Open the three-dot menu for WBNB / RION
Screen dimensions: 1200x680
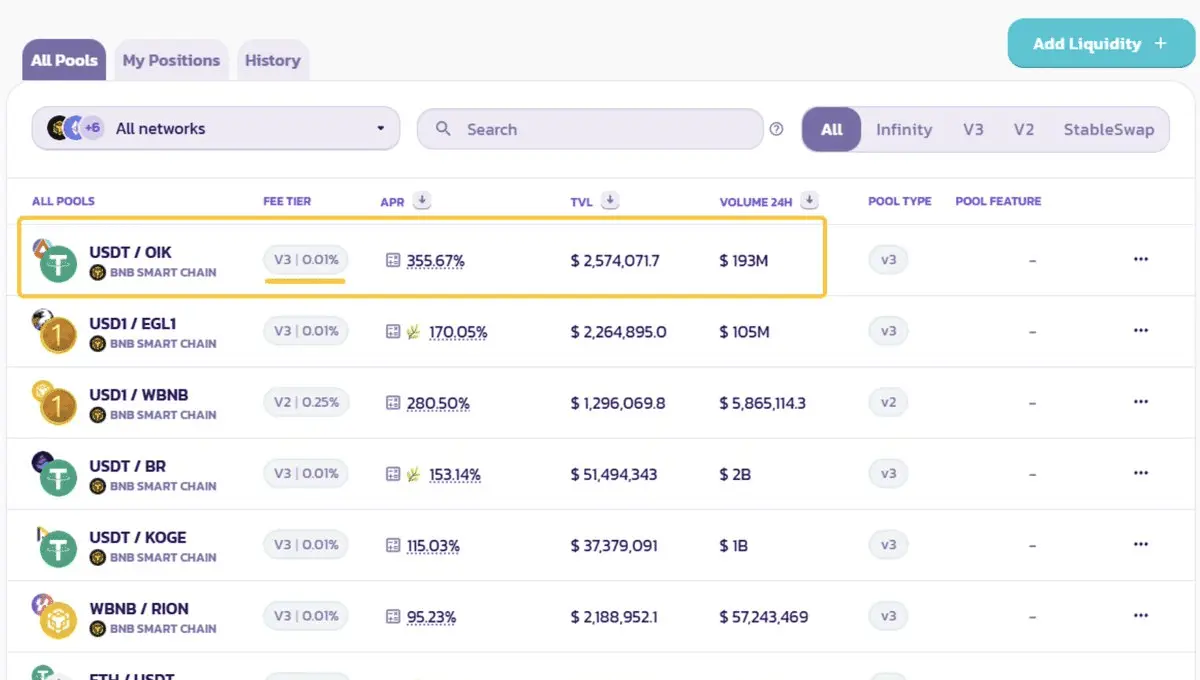point(1141,616)
